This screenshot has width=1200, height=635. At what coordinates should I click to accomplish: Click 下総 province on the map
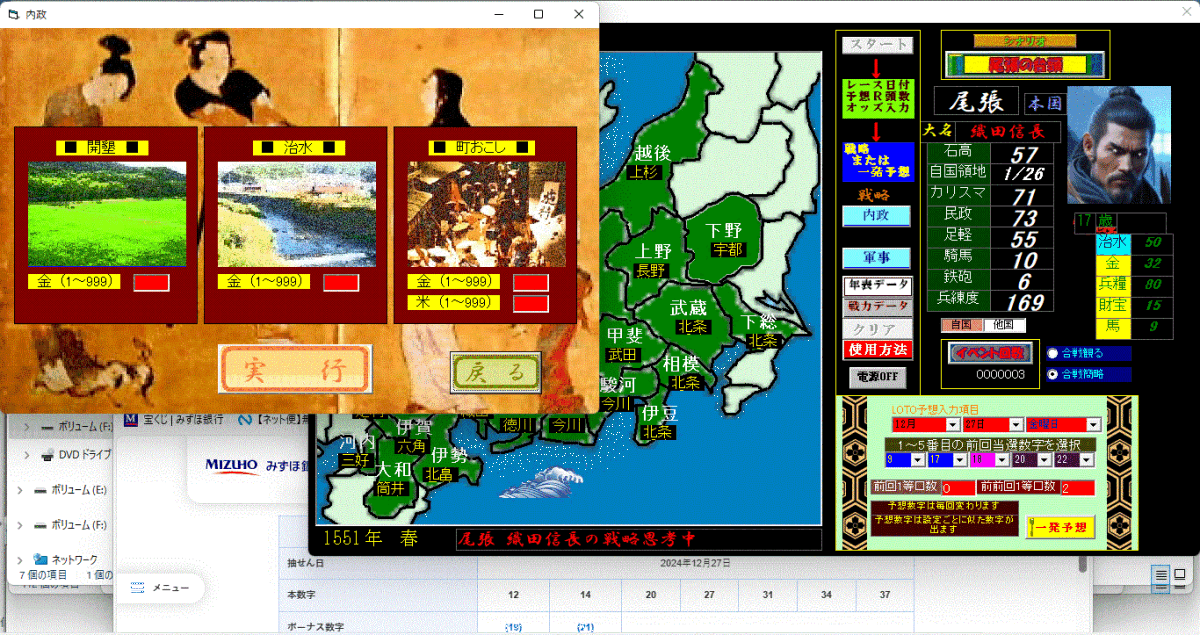point(760,322)
